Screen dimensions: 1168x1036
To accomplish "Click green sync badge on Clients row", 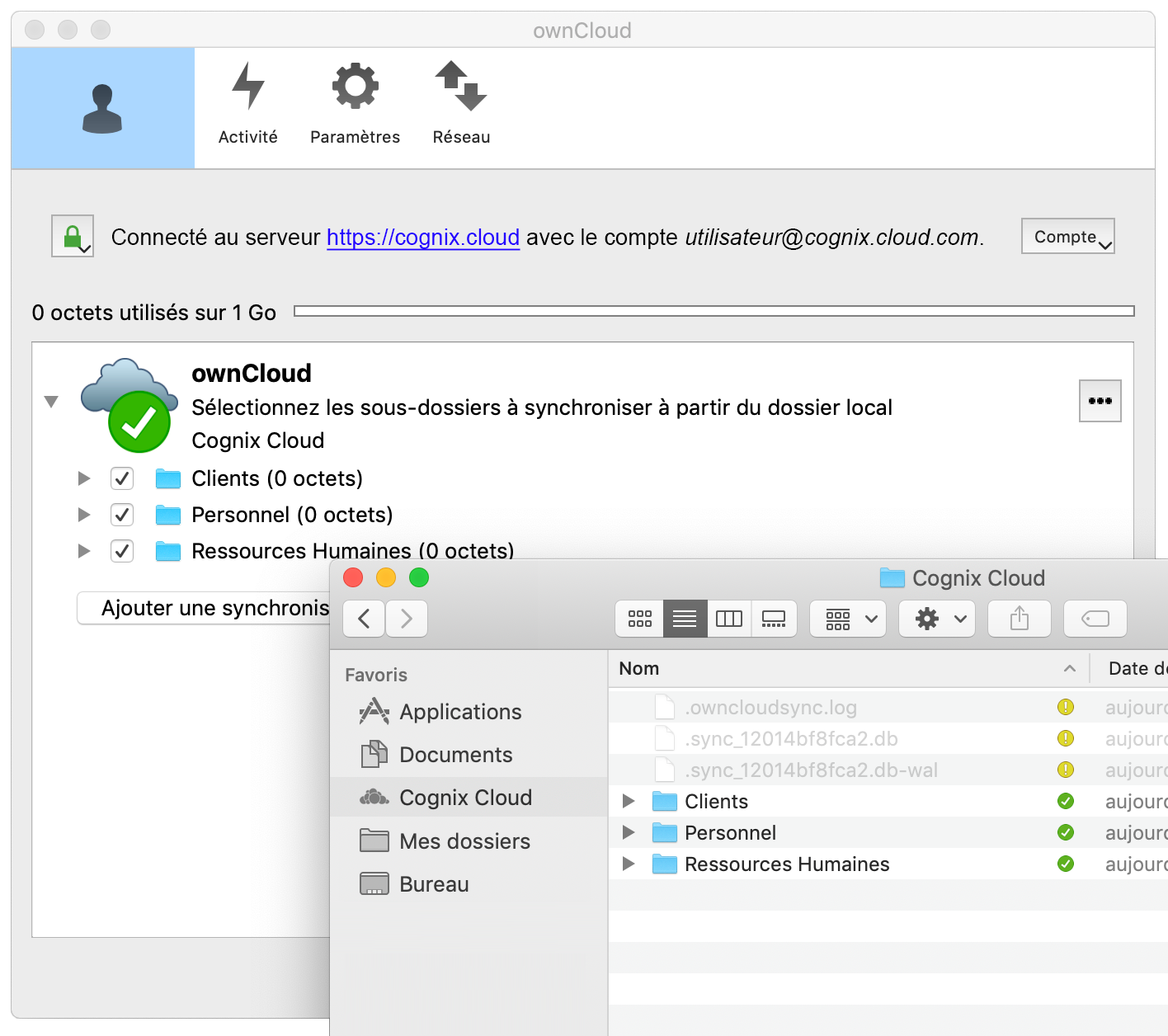I will [1066, 801].
